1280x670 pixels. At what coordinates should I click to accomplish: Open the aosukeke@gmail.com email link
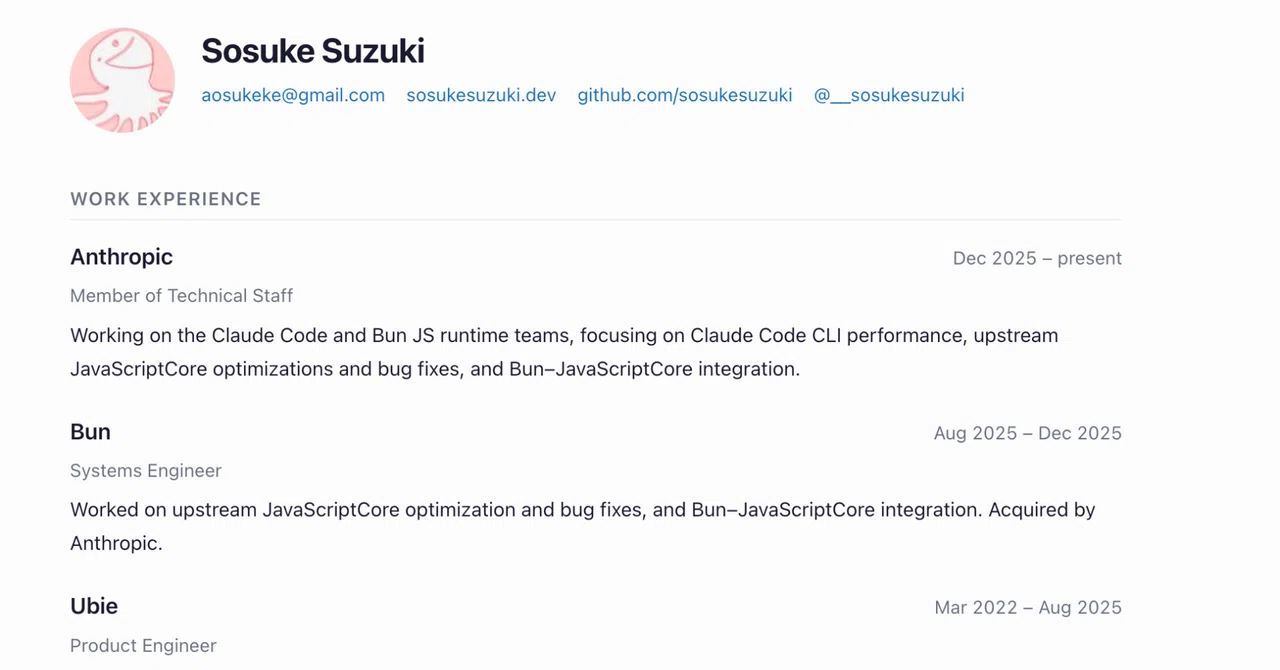pyautogui.click(x=293, y=95)
